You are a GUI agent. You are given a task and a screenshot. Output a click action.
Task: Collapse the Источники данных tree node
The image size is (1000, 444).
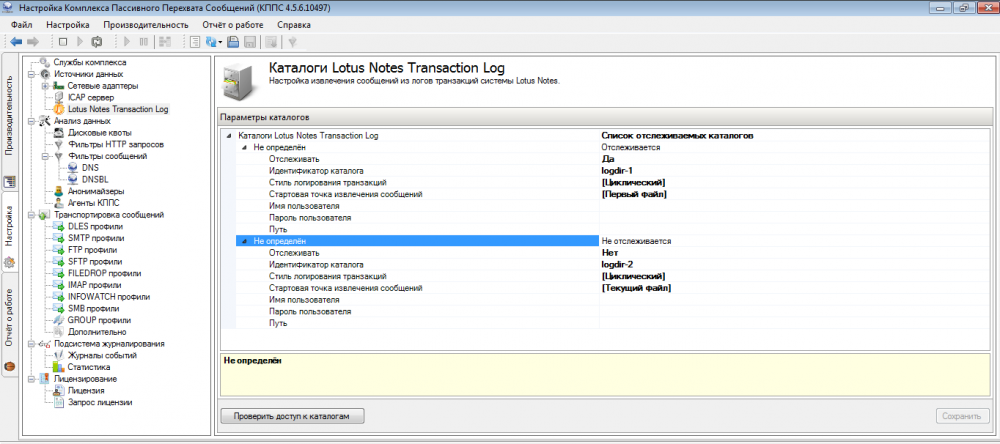coord(31,74)
